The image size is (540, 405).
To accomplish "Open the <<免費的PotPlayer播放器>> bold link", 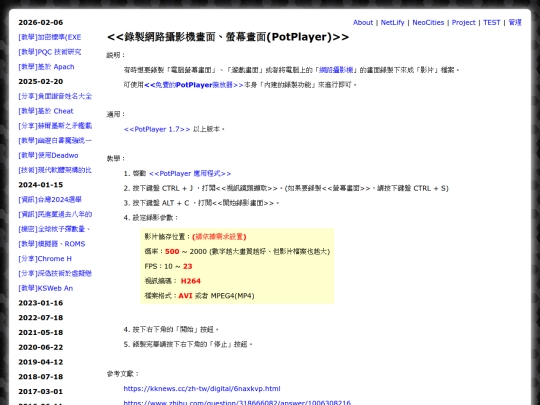I will (x=194, y=85).
